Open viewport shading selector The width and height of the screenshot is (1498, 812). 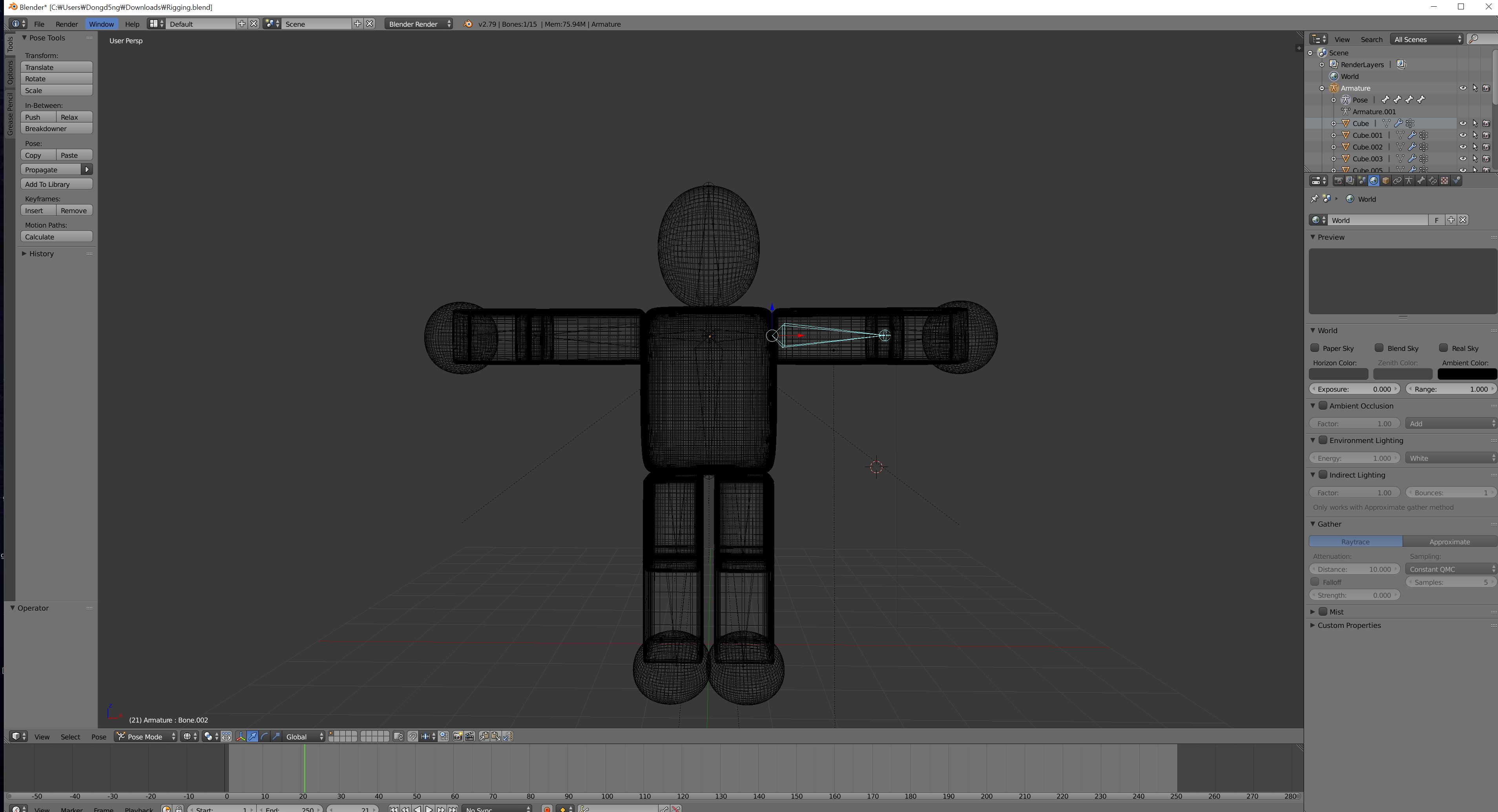[190, 736]
